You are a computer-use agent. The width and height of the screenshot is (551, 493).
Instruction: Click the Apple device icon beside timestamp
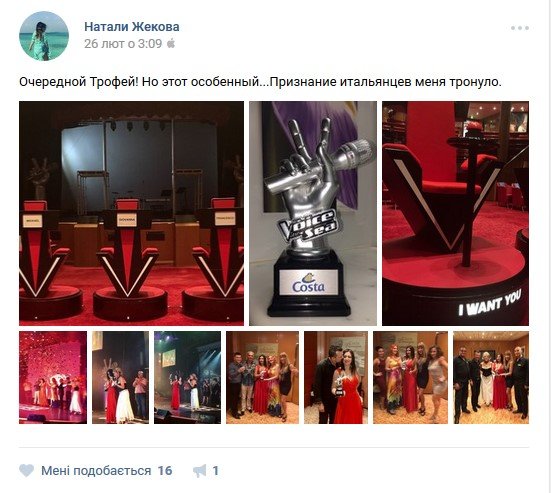click(171, 44)
